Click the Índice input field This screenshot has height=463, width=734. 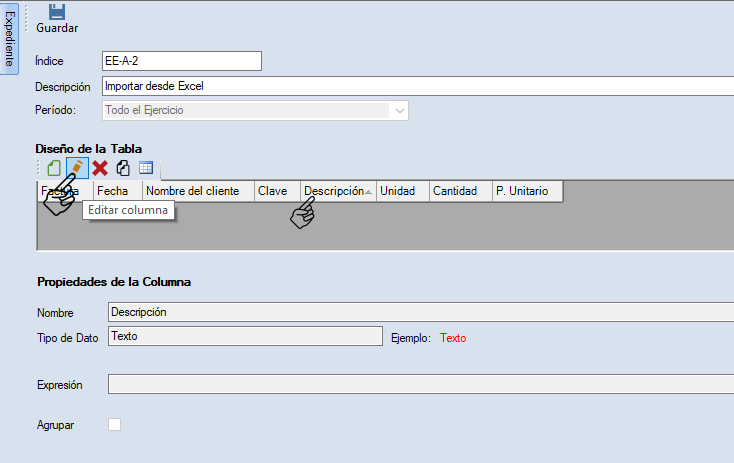pyautogui.click(x=182, y=62)
